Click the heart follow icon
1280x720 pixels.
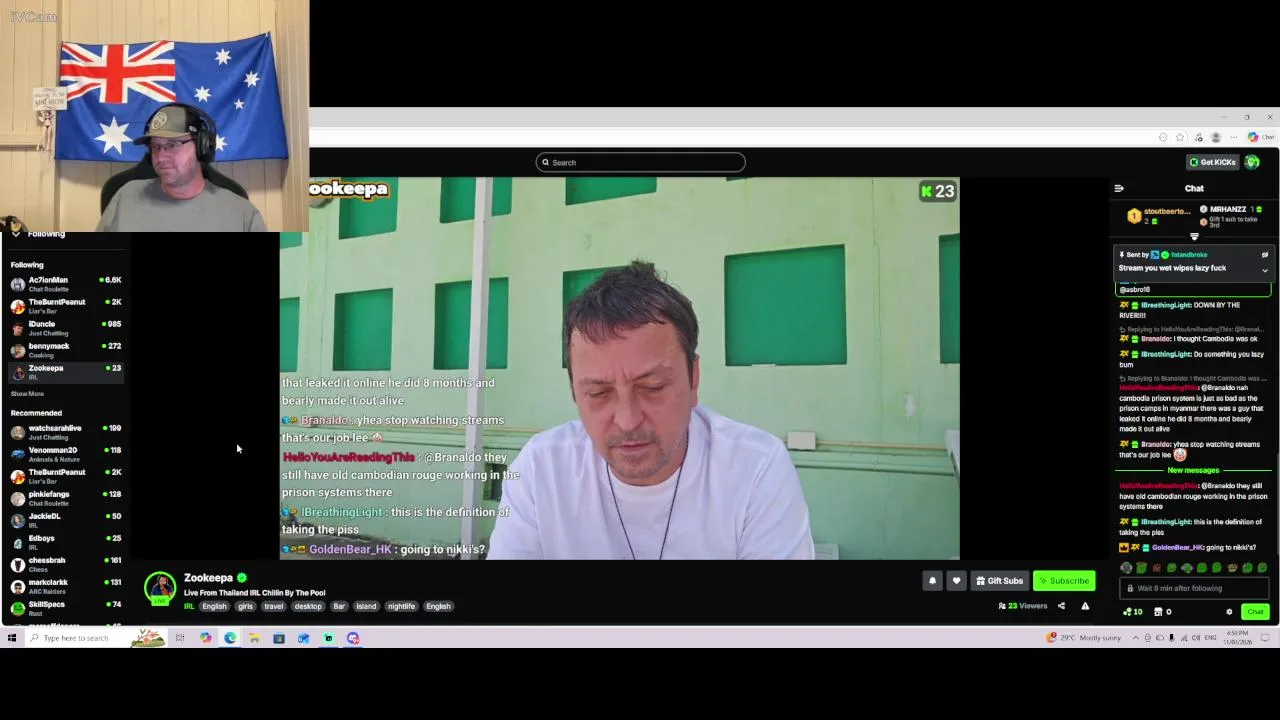[956, 580]
